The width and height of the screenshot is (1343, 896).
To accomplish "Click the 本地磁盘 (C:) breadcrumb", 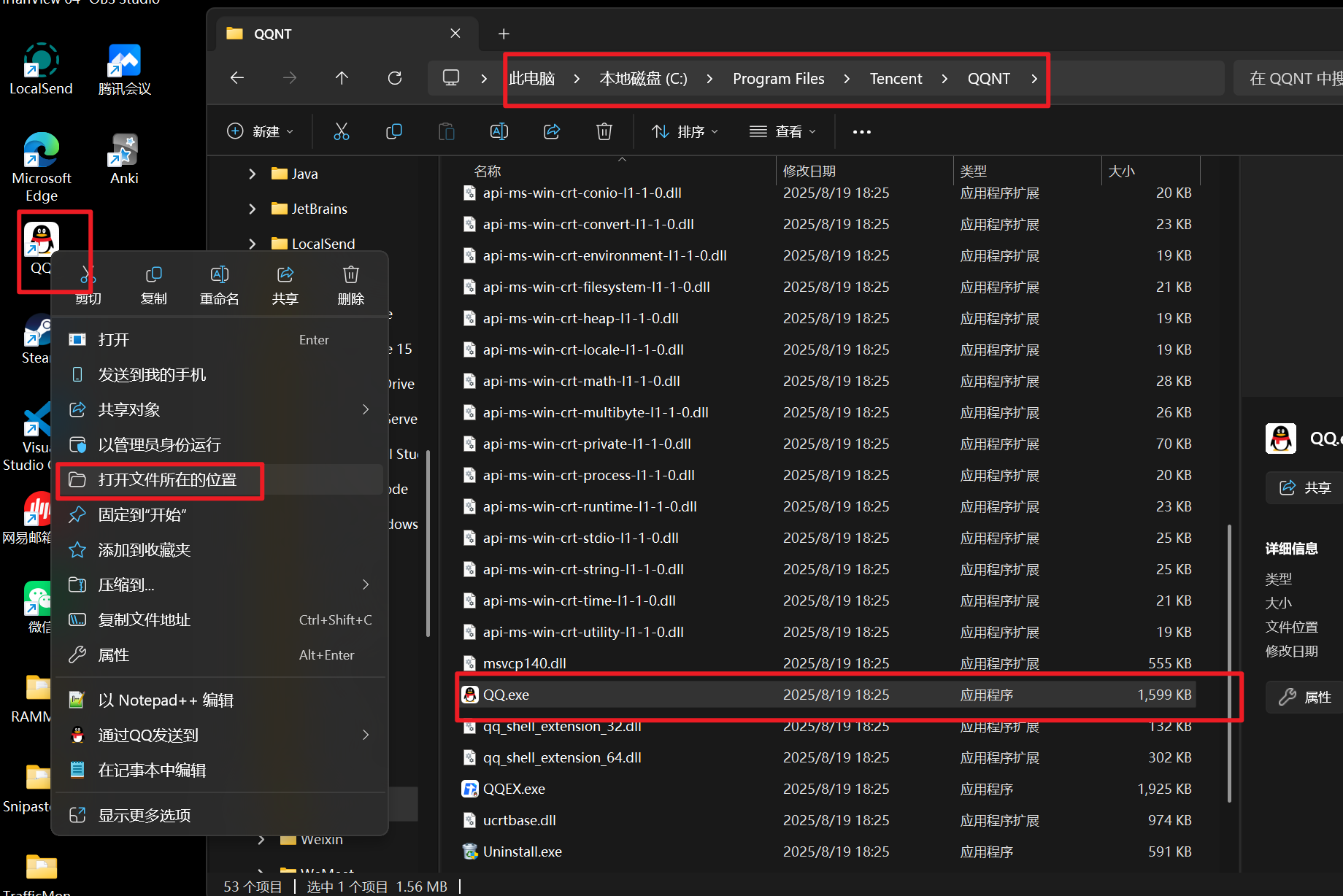I will click(x=643, y=79).
